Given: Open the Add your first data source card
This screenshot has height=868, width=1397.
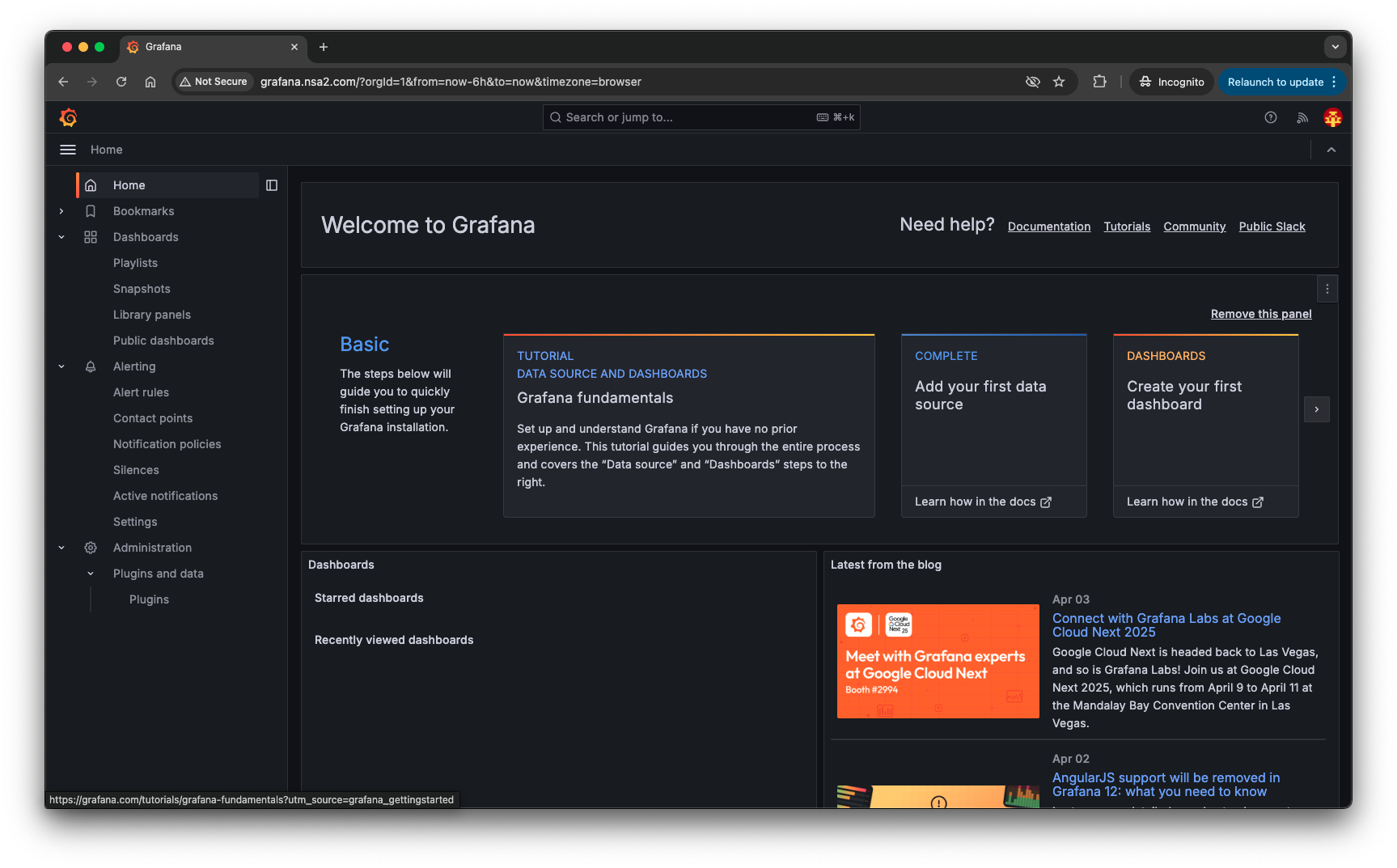Looking at the screenshot, I should tap(994, 409).
